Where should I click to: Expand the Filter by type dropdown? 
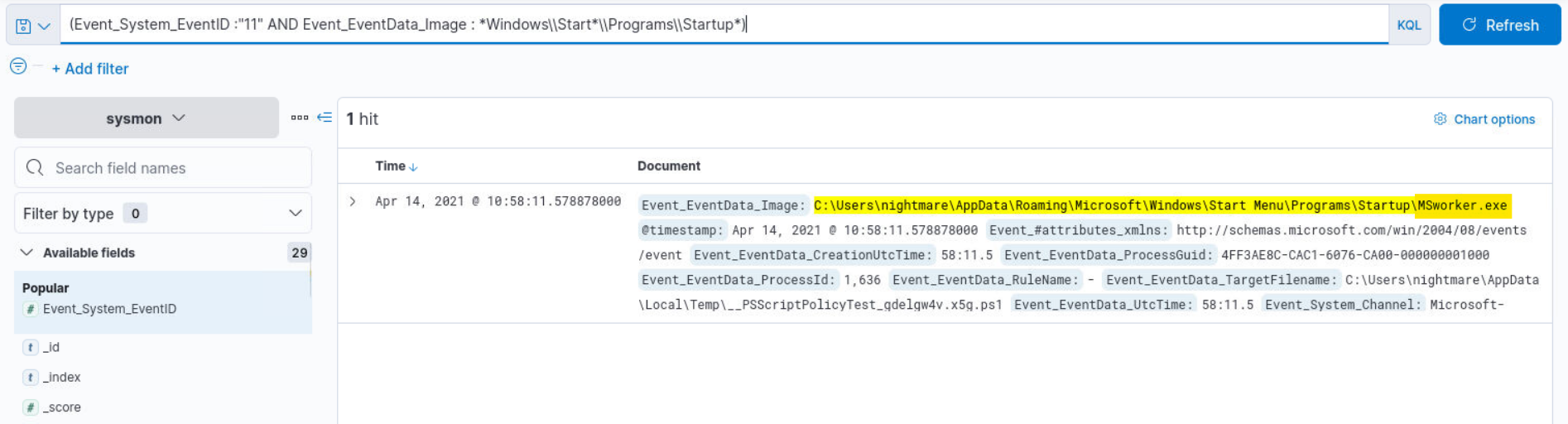pos(162,214)
